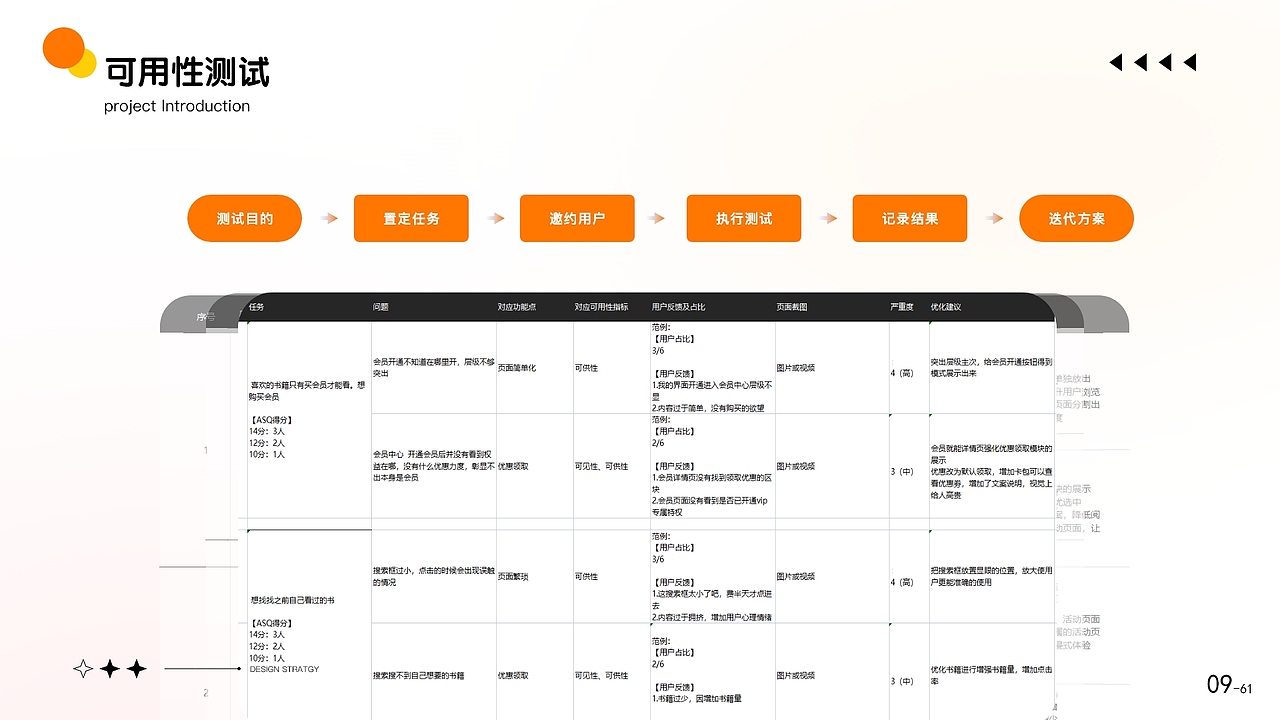Image resolution: width=1280 pixels, height=720 pixels.
Task: Click the arrow between 记录结果 and 迭代方案
Action: coord(993,218)
